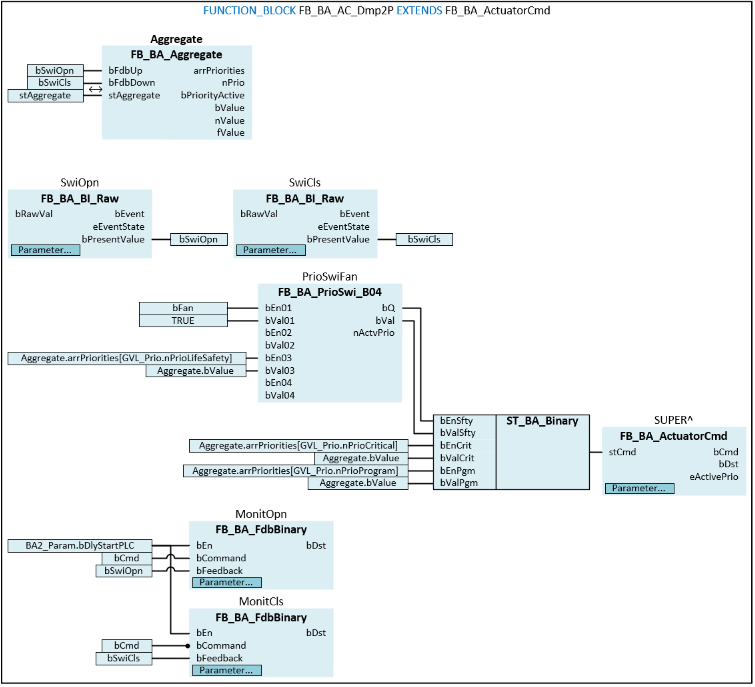Select the TRUE constant input box
This screenshot has height=687, width=755.
[182, 320]
